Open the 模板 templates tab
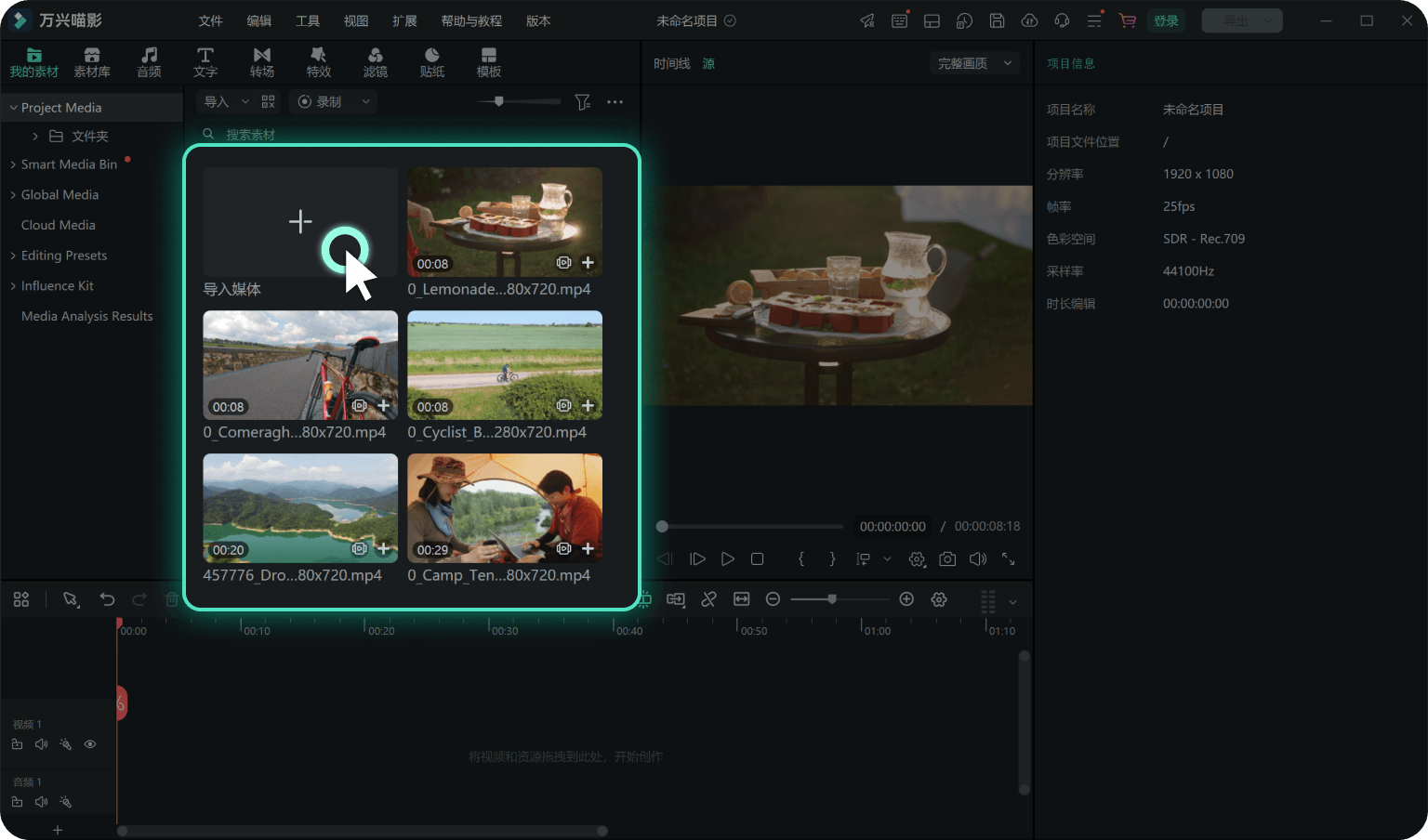Image resolution: width=1428 pixels, height=840 pixels. [489, 62]
